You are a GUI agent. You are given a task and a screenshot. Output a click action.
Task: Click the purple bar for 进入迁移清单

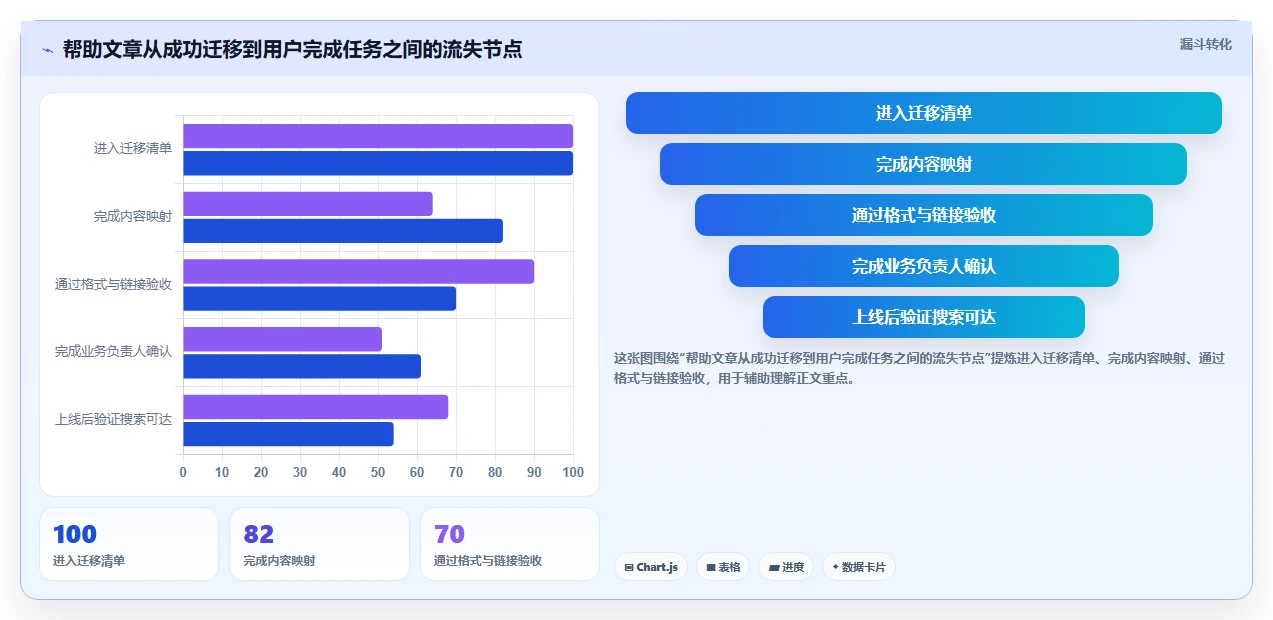click(x=378, y=136)
